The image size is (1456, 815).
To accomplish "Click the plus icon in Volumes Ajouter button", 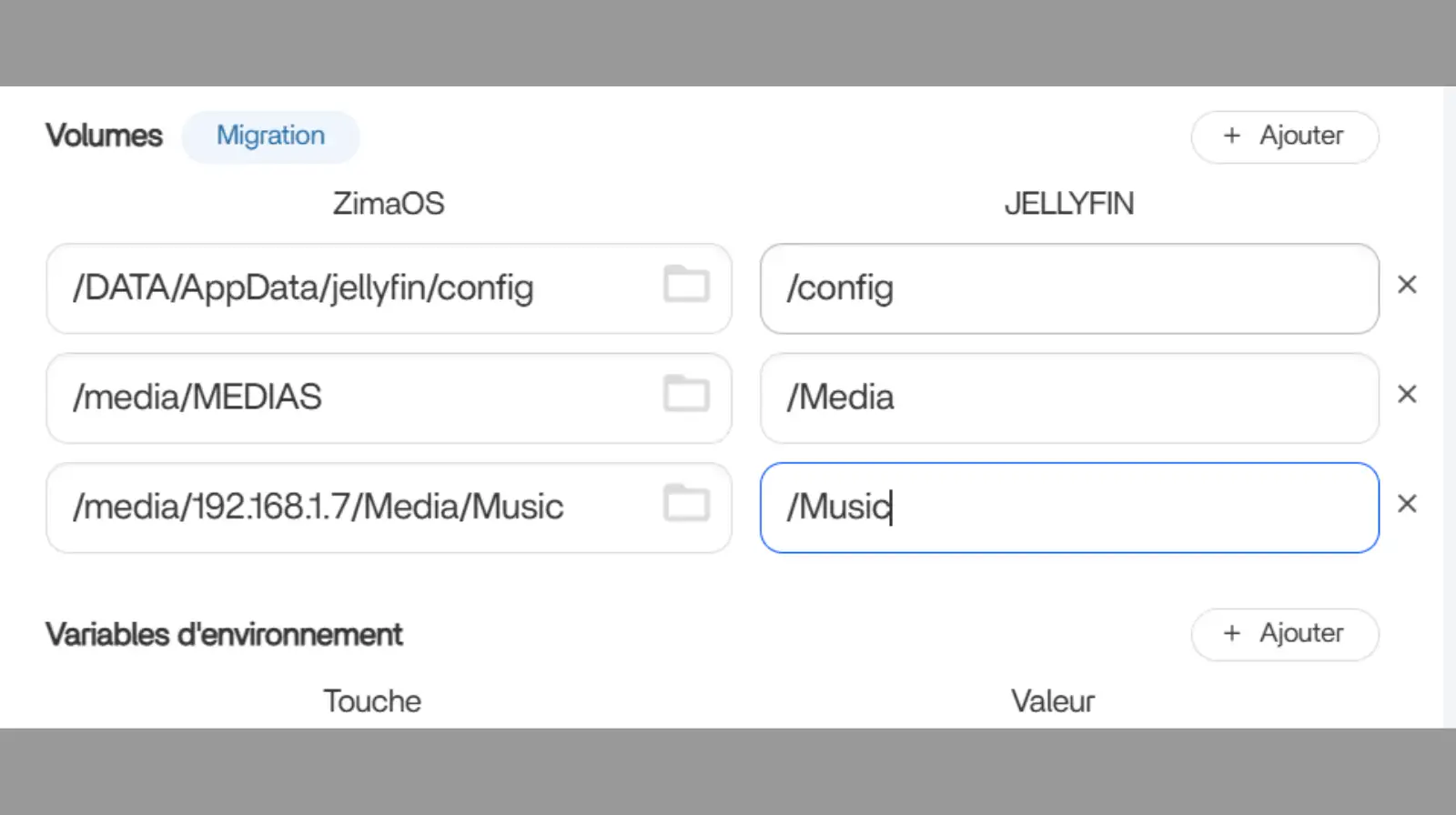I will tap(1232, 136).
